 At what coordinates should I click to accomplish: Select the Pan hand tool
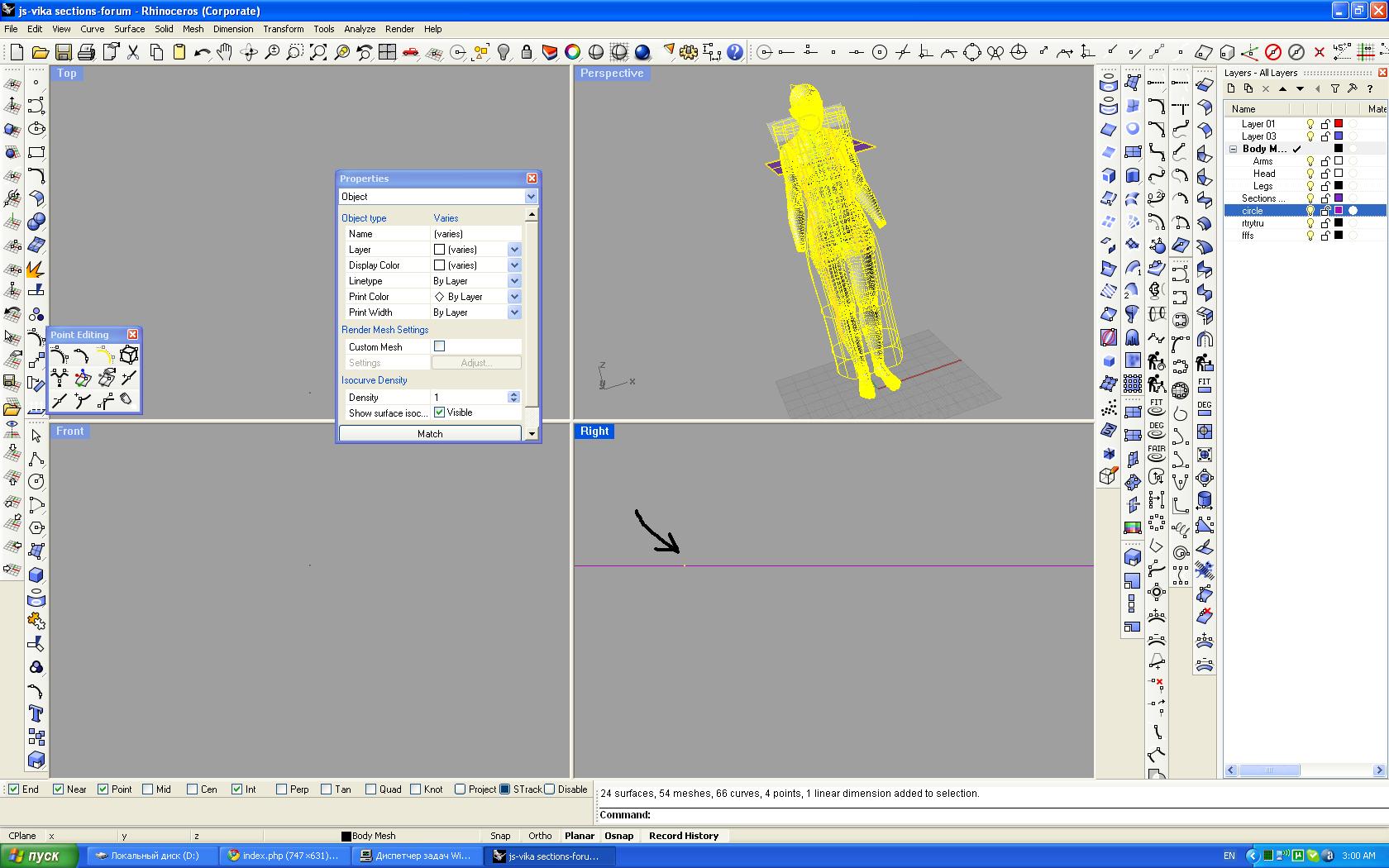pyautogui.click(x=225, y=52)
